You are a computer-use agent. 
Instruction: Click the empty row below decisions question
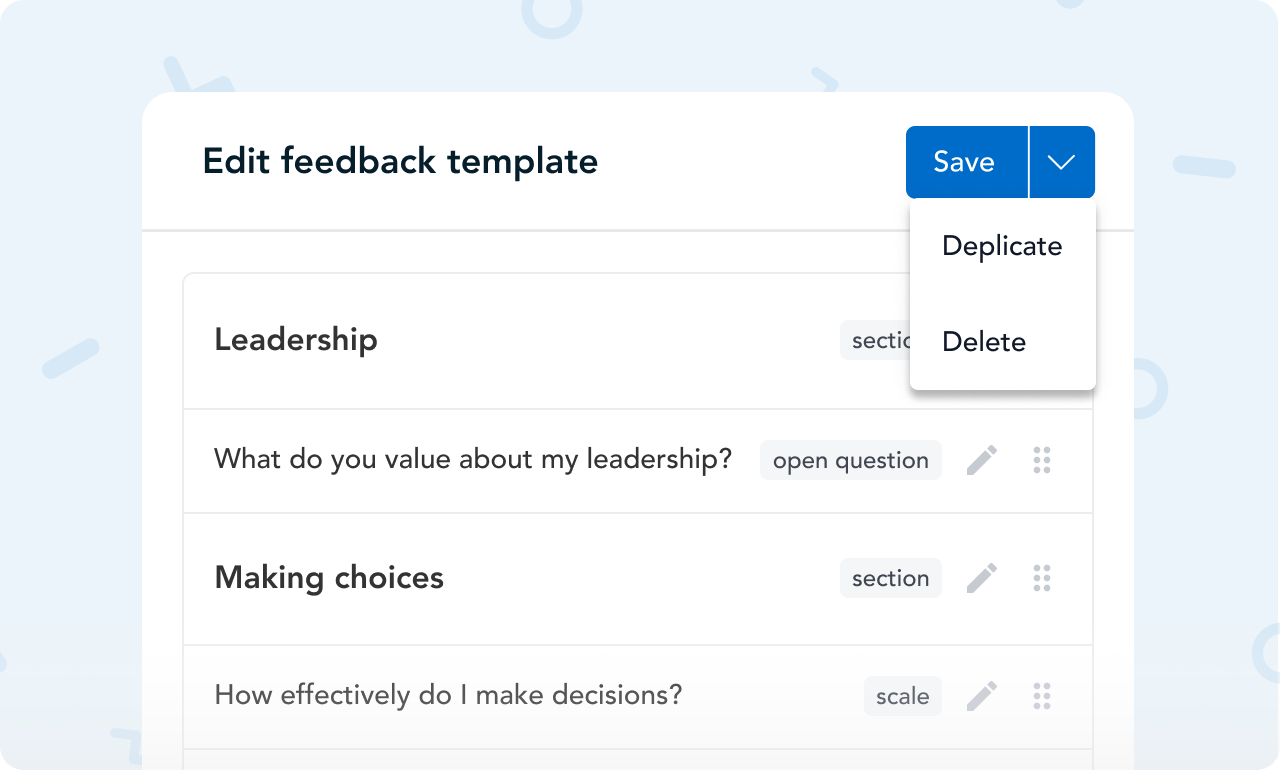click(638, 760)
